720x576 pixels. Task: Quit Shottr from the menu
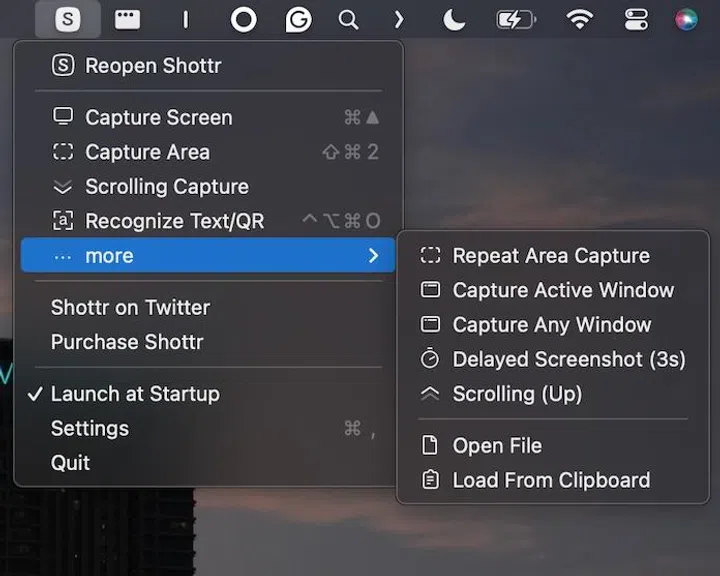pos(208,463)
